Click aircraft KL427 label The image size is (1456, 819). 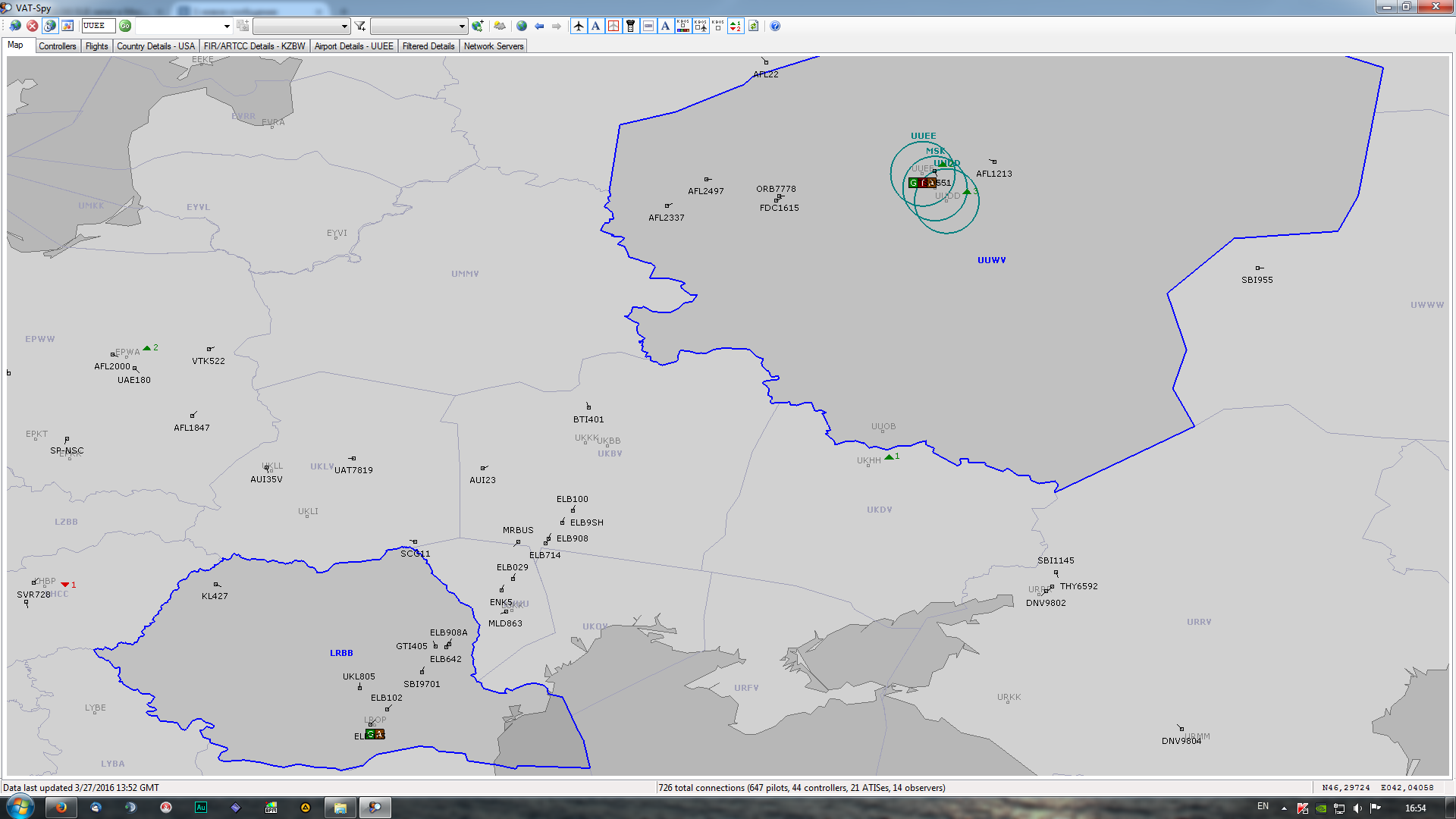tap(215, 596)
